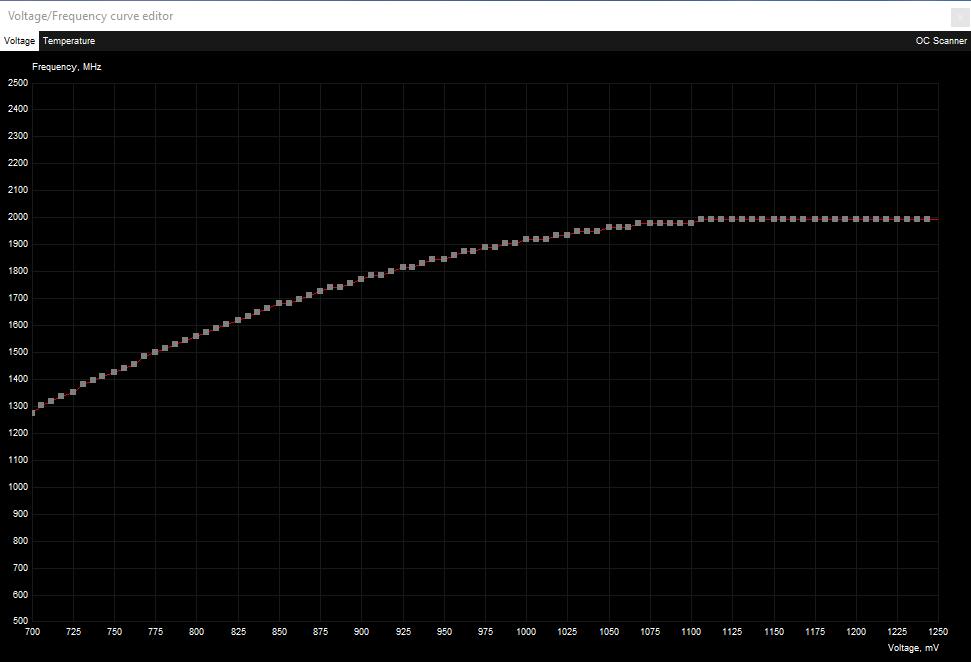Viewport: 971px width, 662px height.
Task: Select the curve point nearest 1000 mV
Action: [526, 240]
